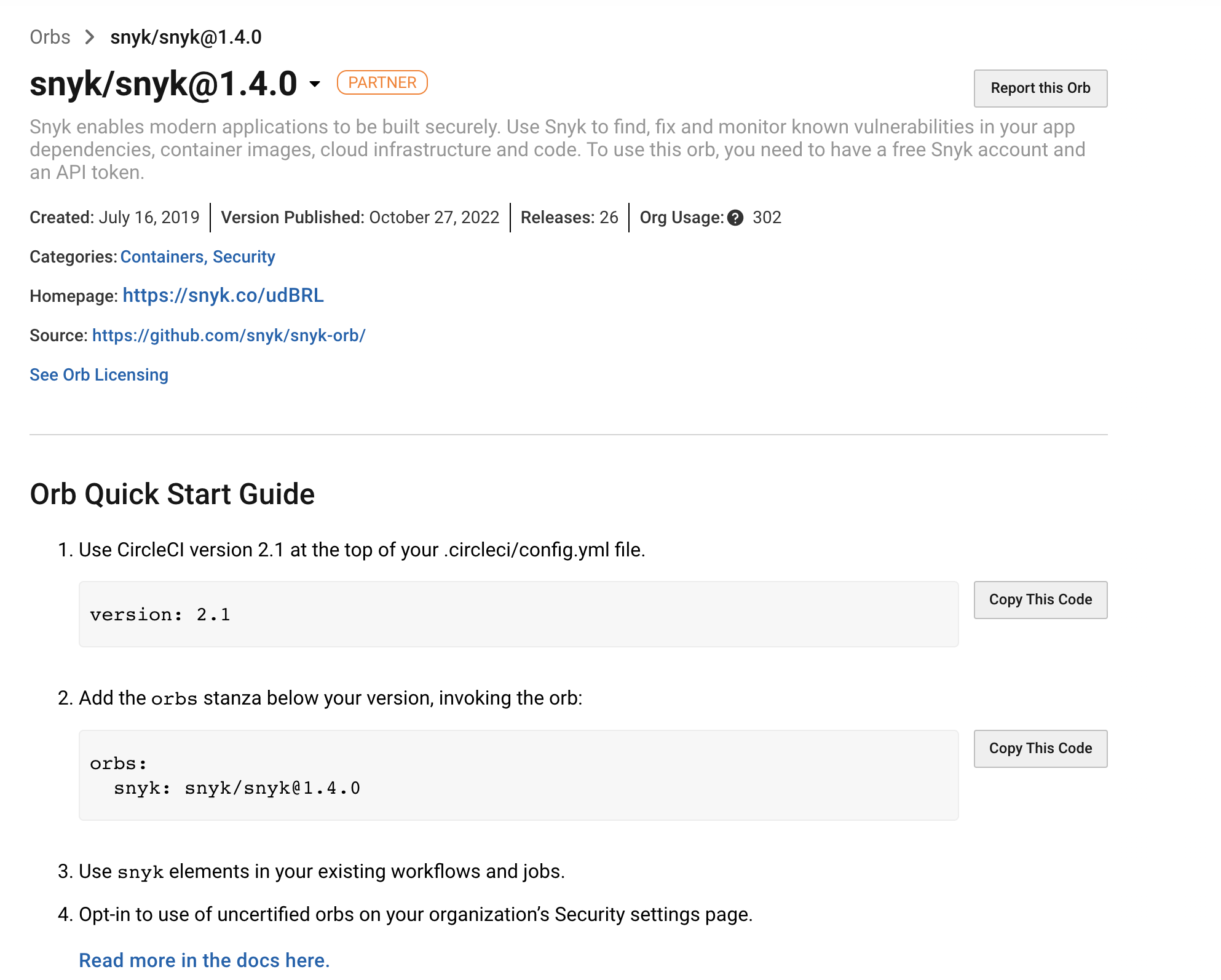1221x980 pixels.
Task: Click inside the orbs snyk code block
Action: (x=518, y=775)
